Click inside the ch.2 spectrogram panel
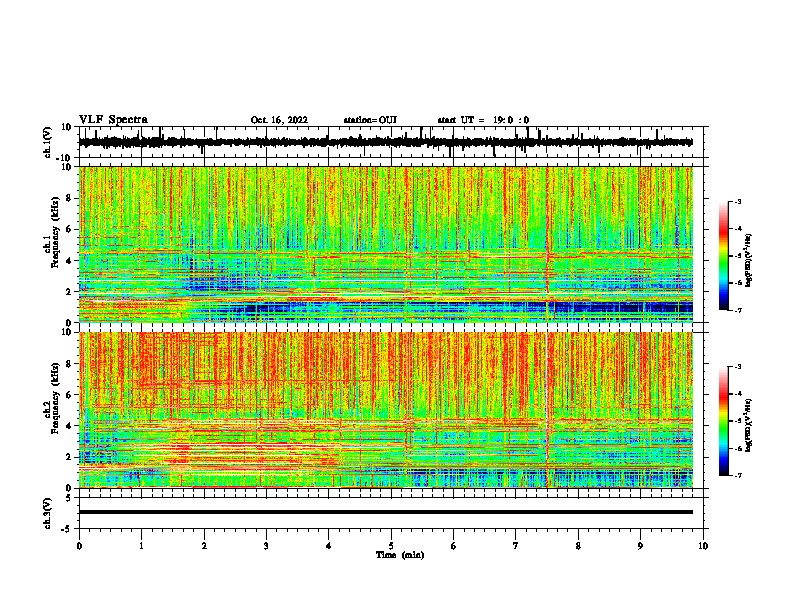792x612 pixels. click(385, 410)
